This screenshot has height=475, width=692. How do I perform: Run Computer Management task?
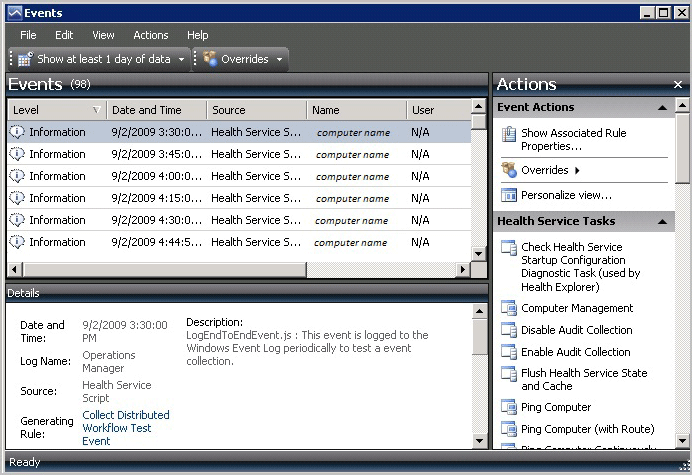coord(577,308)
